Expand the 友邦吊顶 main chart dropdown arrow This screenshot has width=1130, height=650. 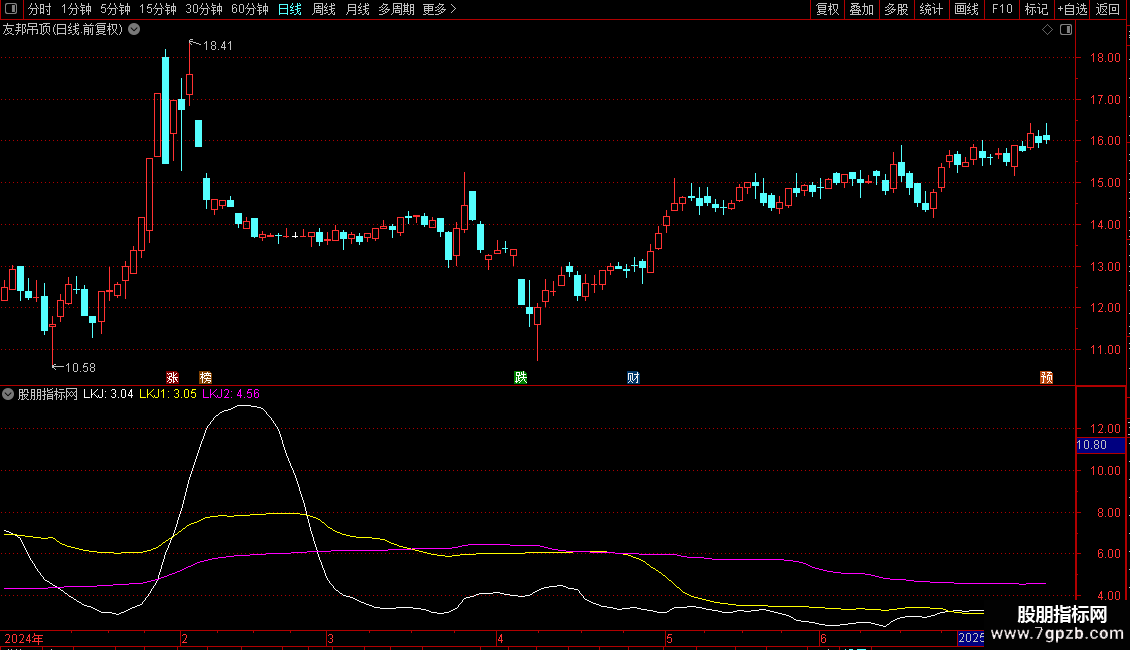coord(132,30)
